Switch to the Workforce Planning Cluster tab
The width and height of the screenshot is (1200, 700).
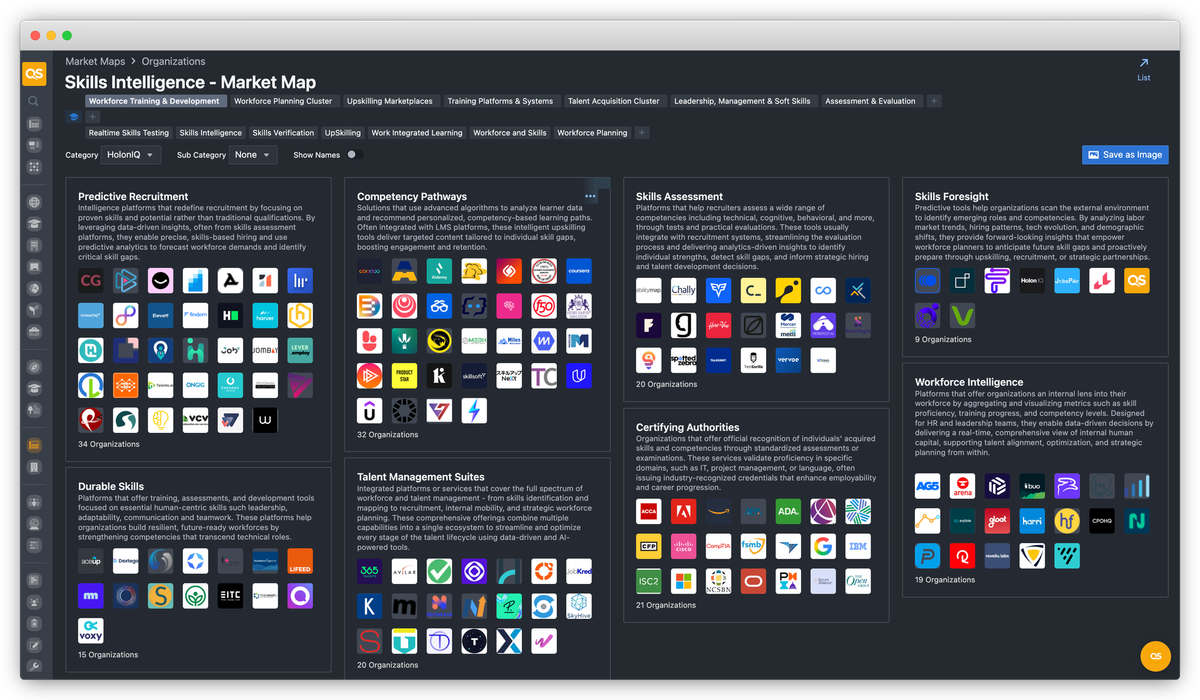(283, 101)
